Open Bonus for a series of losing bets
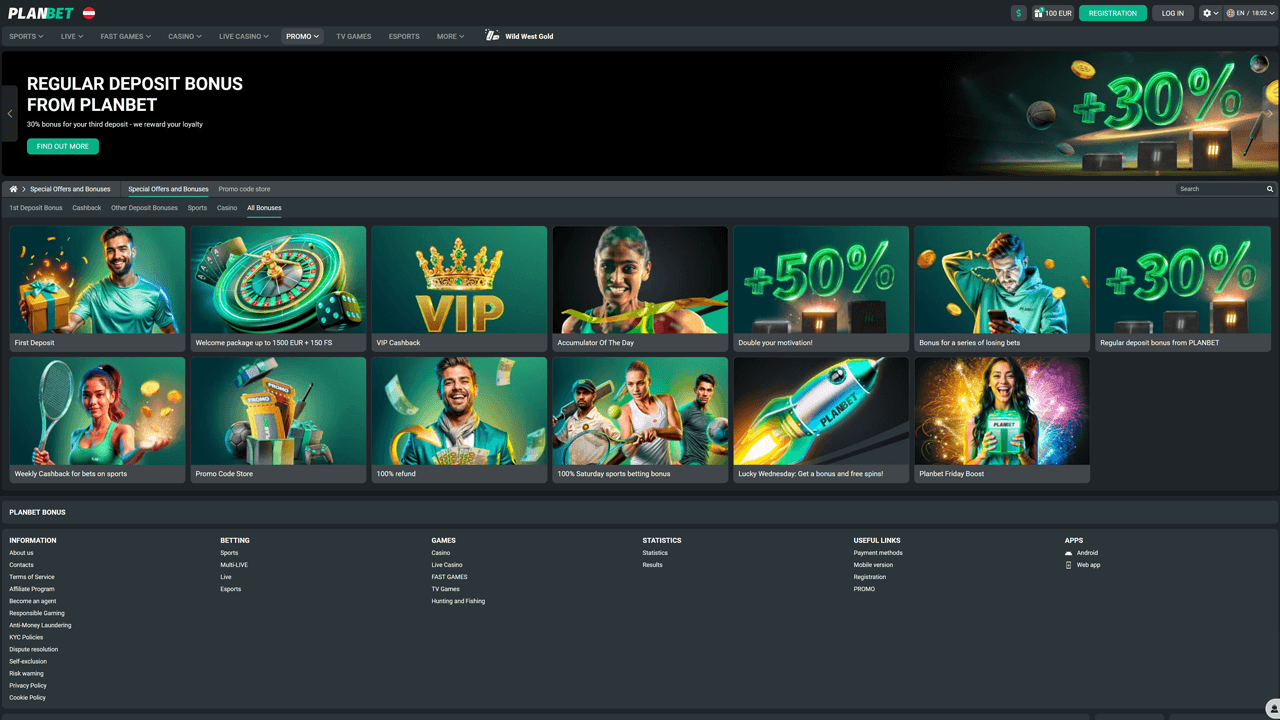This screenshot has height=720, width=1280. 1002,289
